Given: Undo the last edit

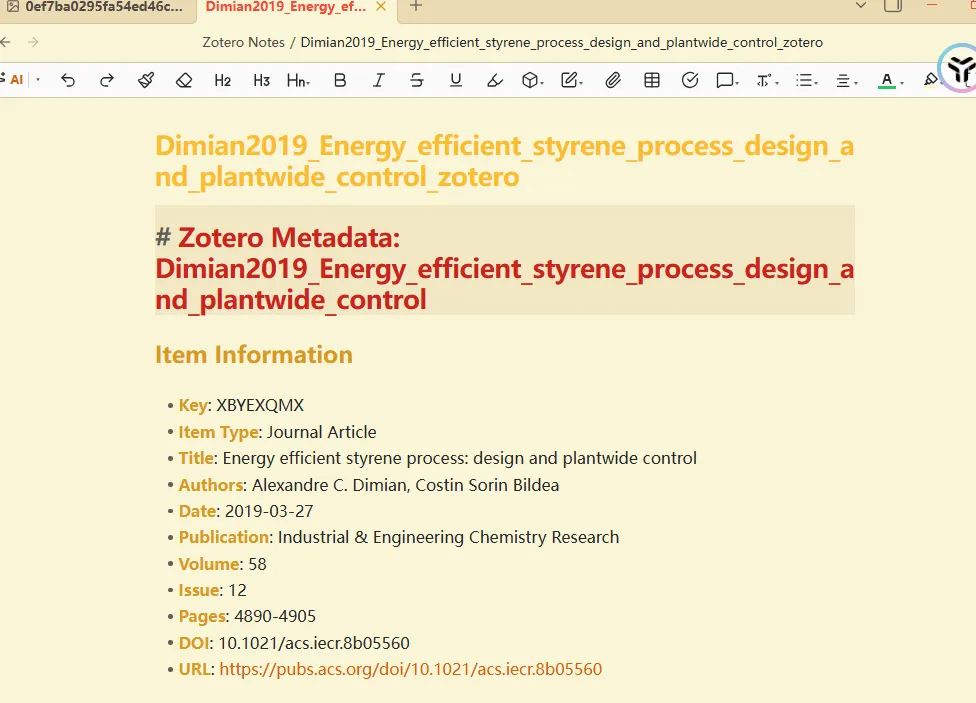Looking at the screenshot, I should click(68, 80).
